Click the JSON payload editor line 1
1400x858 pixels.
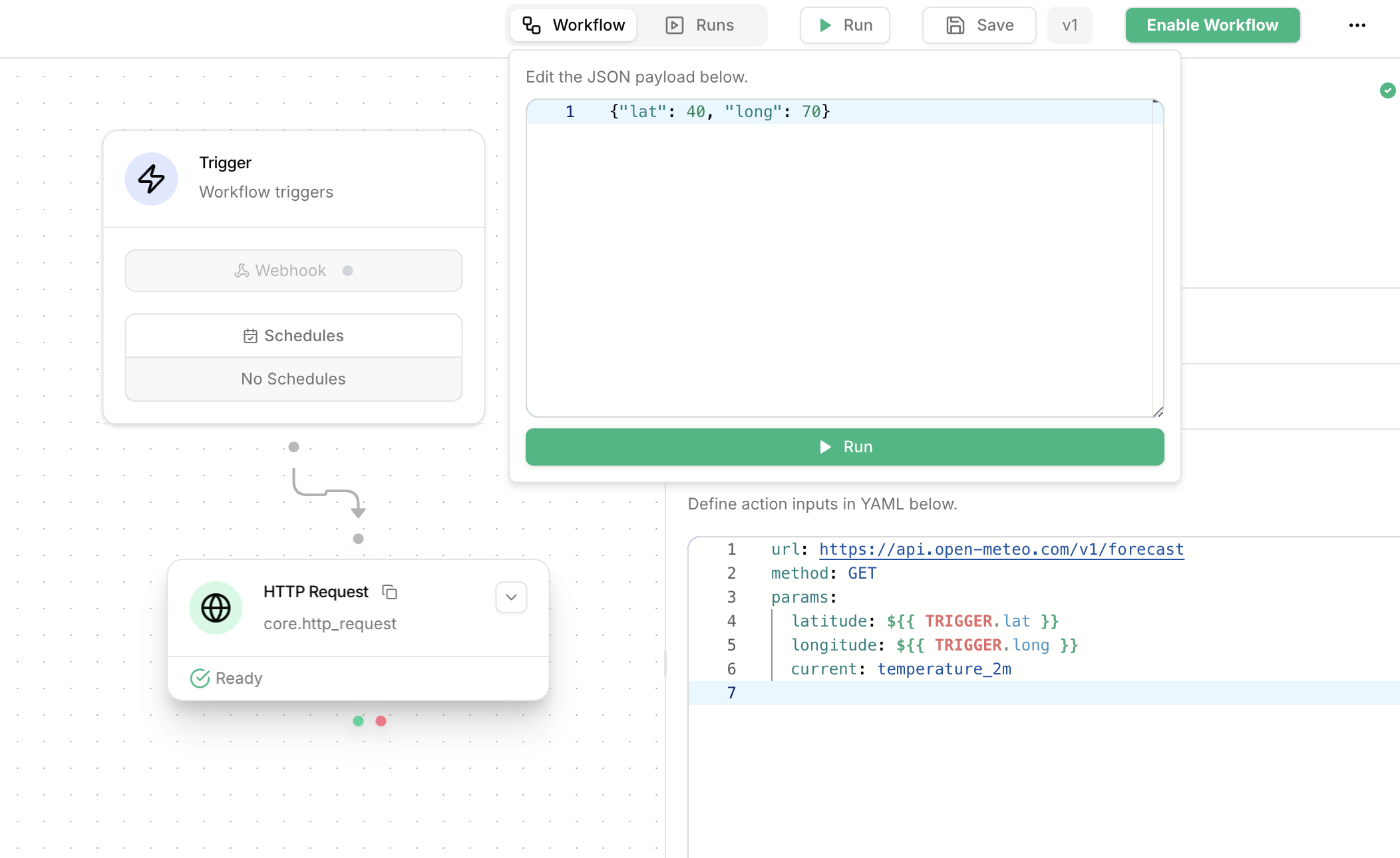[840, 112]
